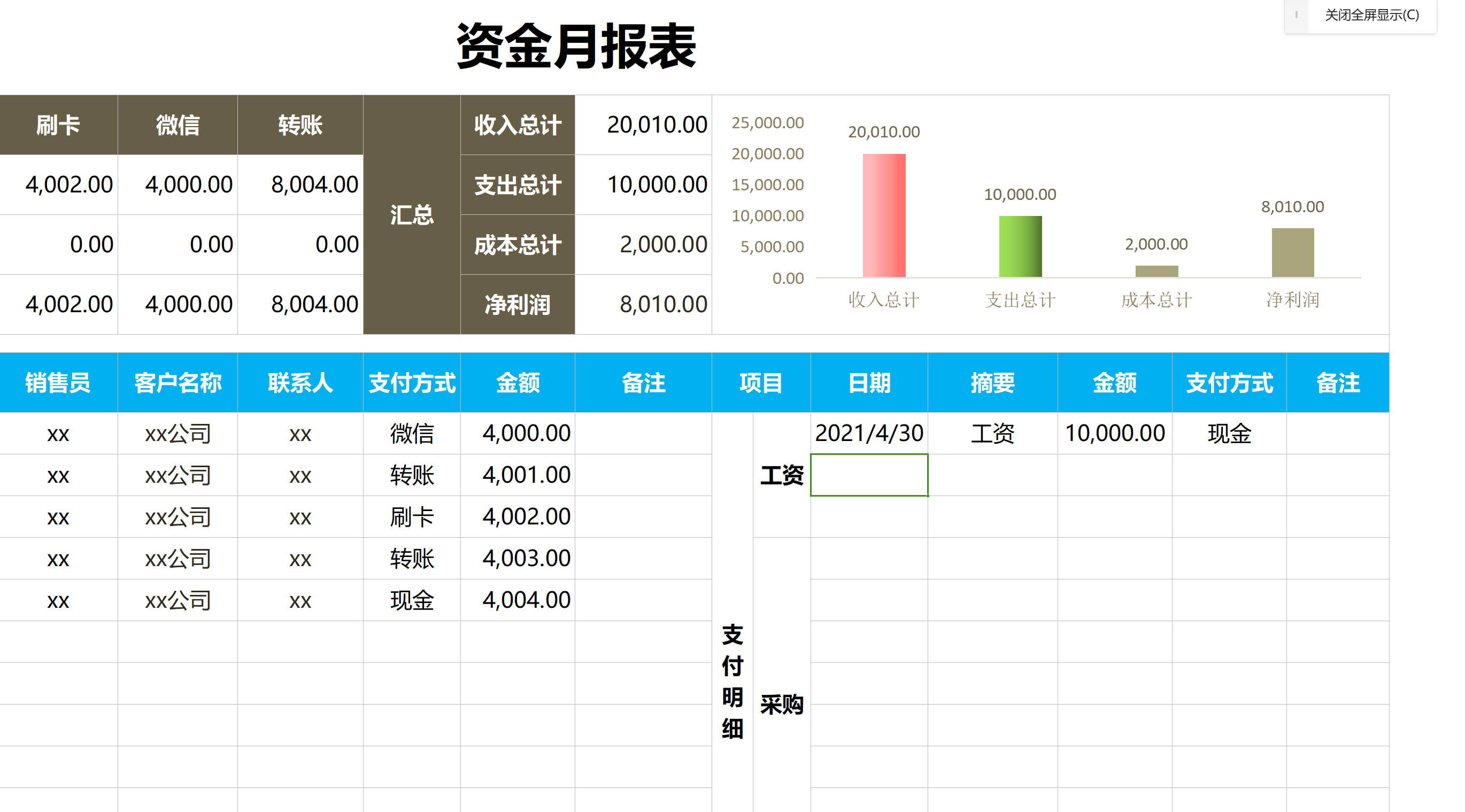Select the 支出总计 label cell

coord(518,185)
